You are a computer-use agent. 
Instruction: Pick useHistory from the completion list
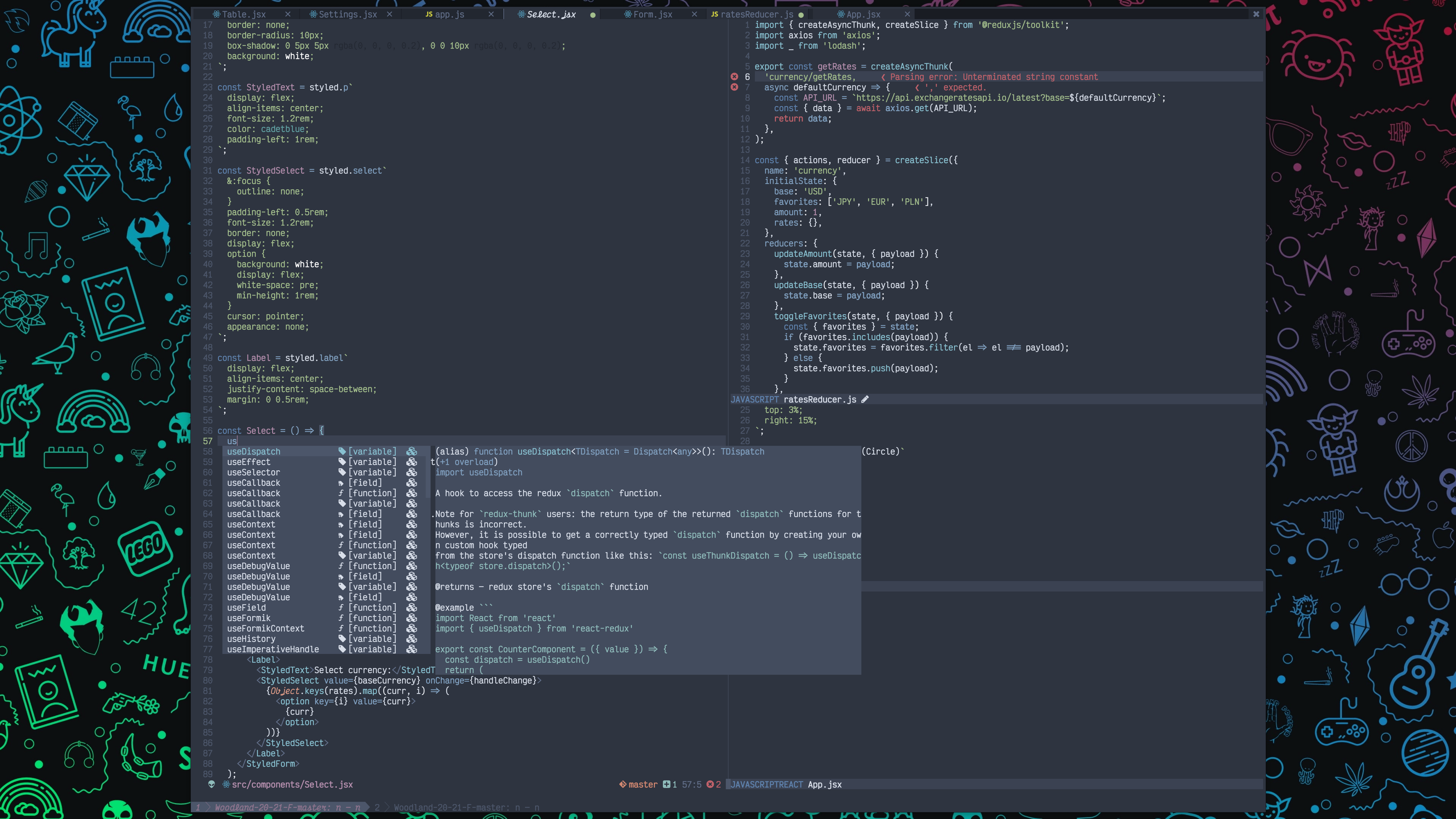tap(251, 639)
